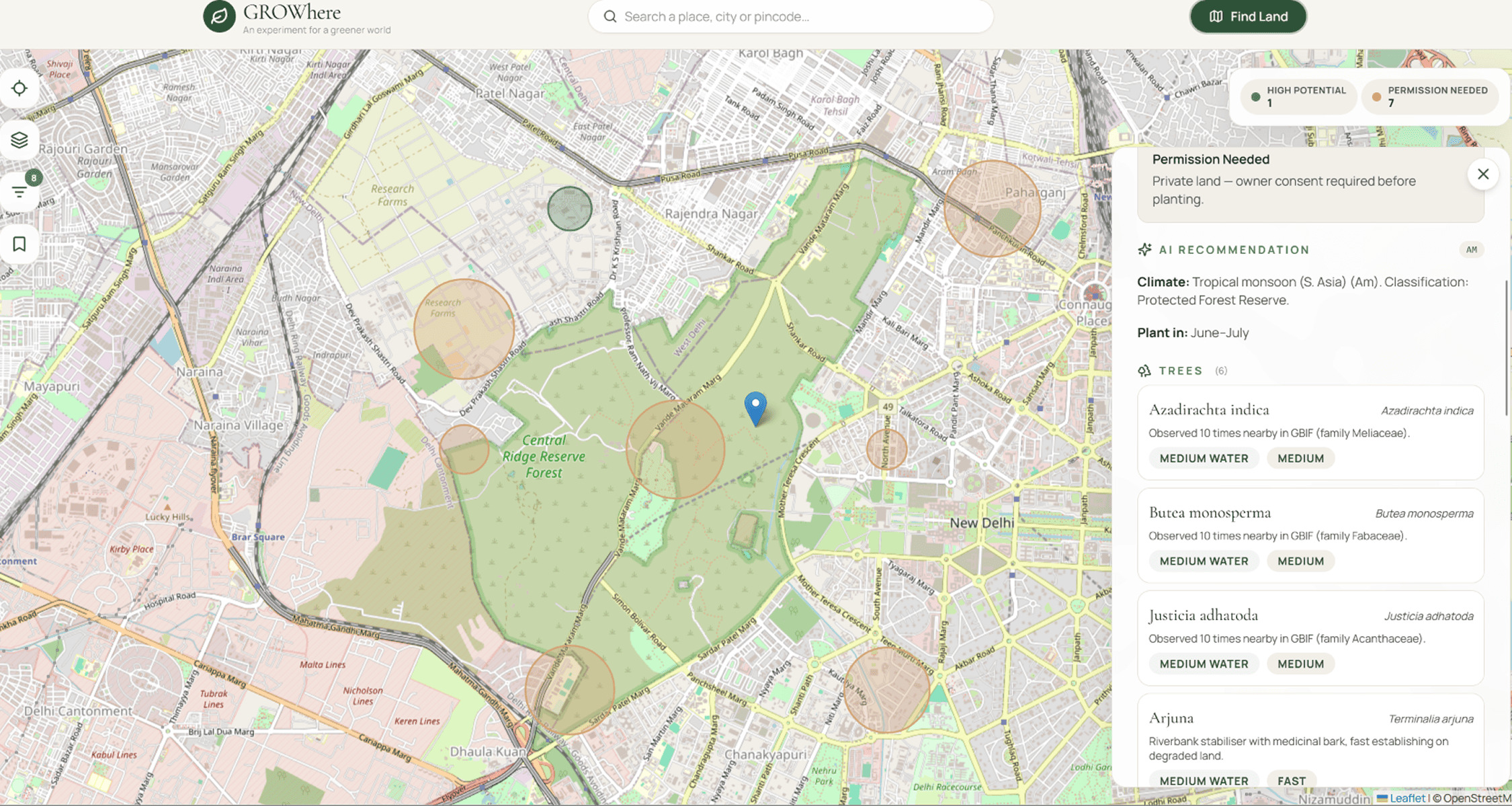The height and width of the screenshot is (806, 1512).
Task: Open the filters icon with badge 8
Action: [19, 192]
